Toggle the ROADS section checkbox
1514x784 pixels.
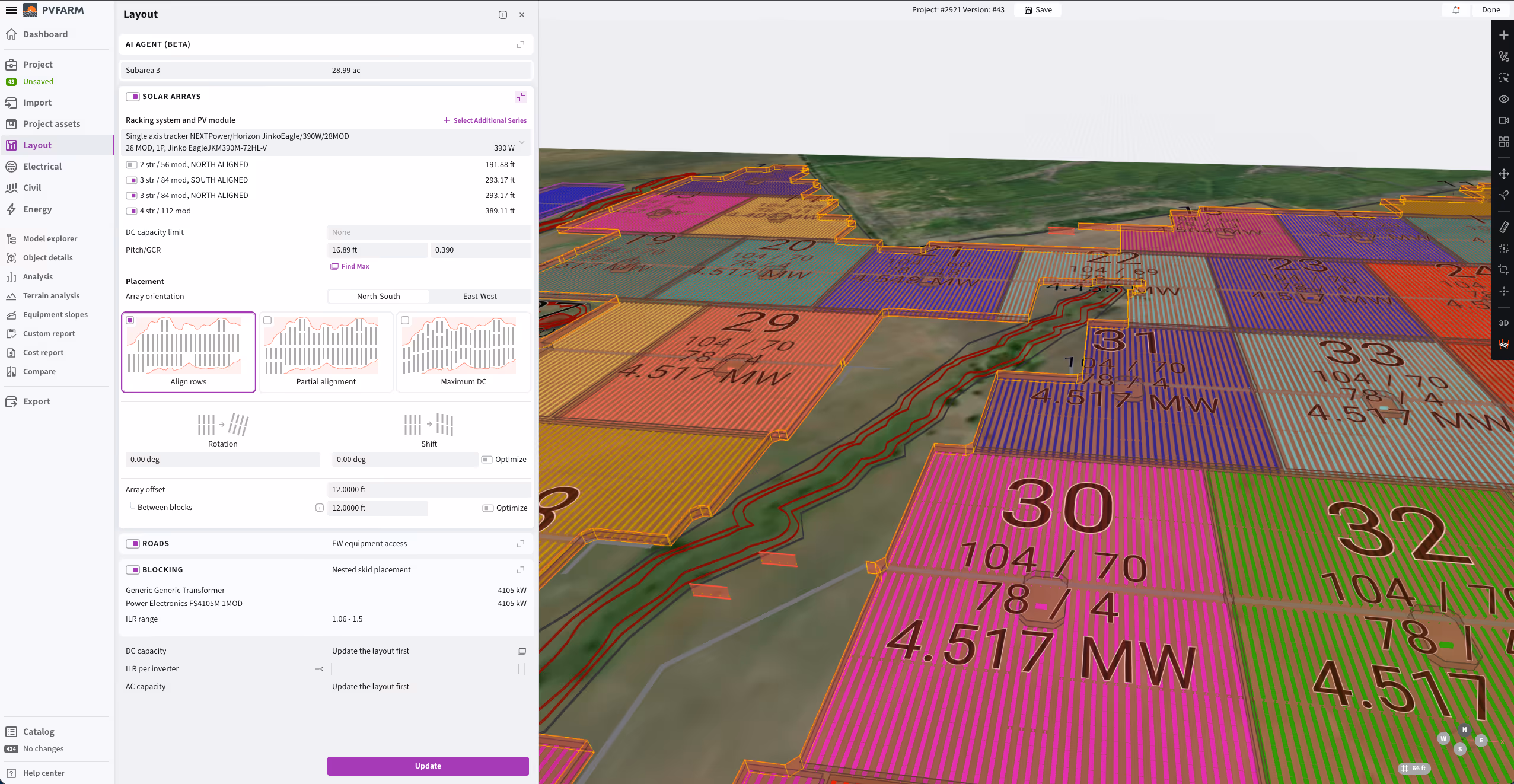coord(133,544)
